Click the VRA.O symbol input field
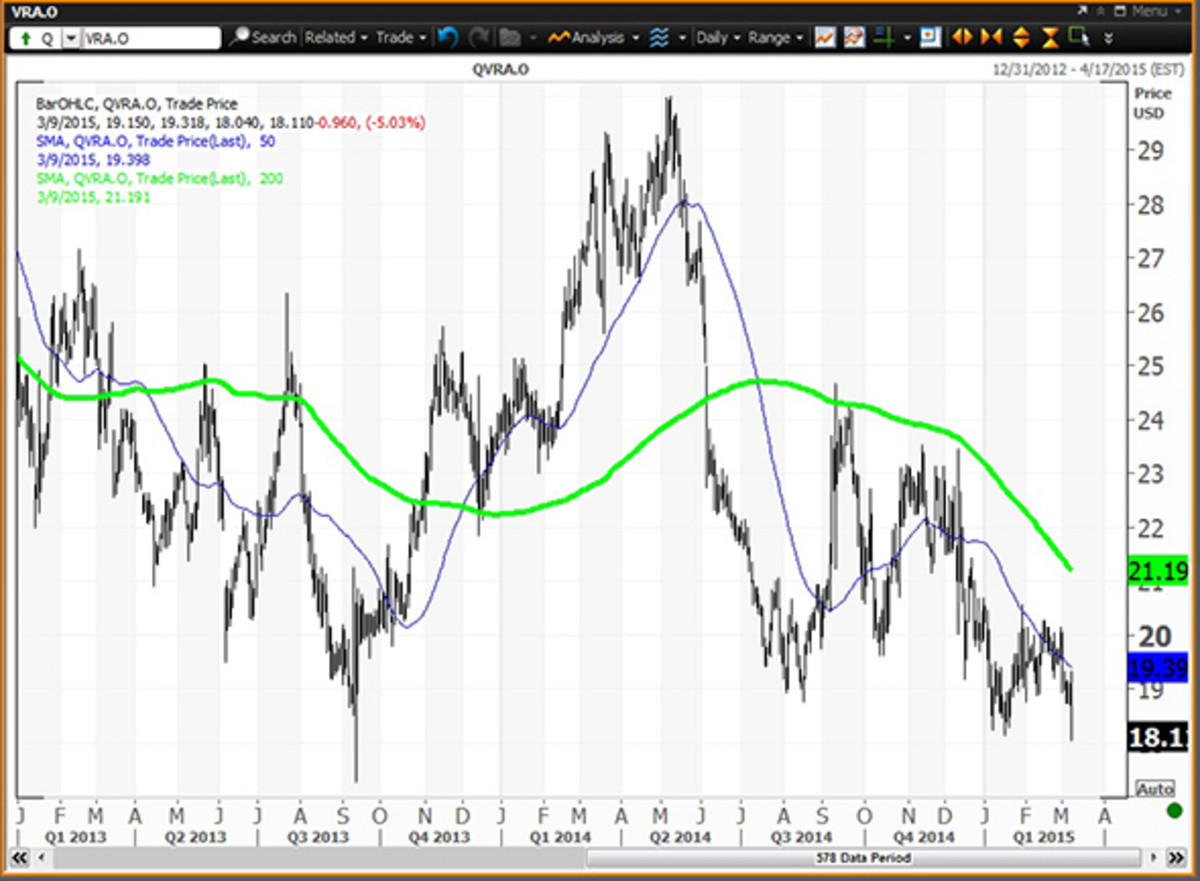 [151, 38]
